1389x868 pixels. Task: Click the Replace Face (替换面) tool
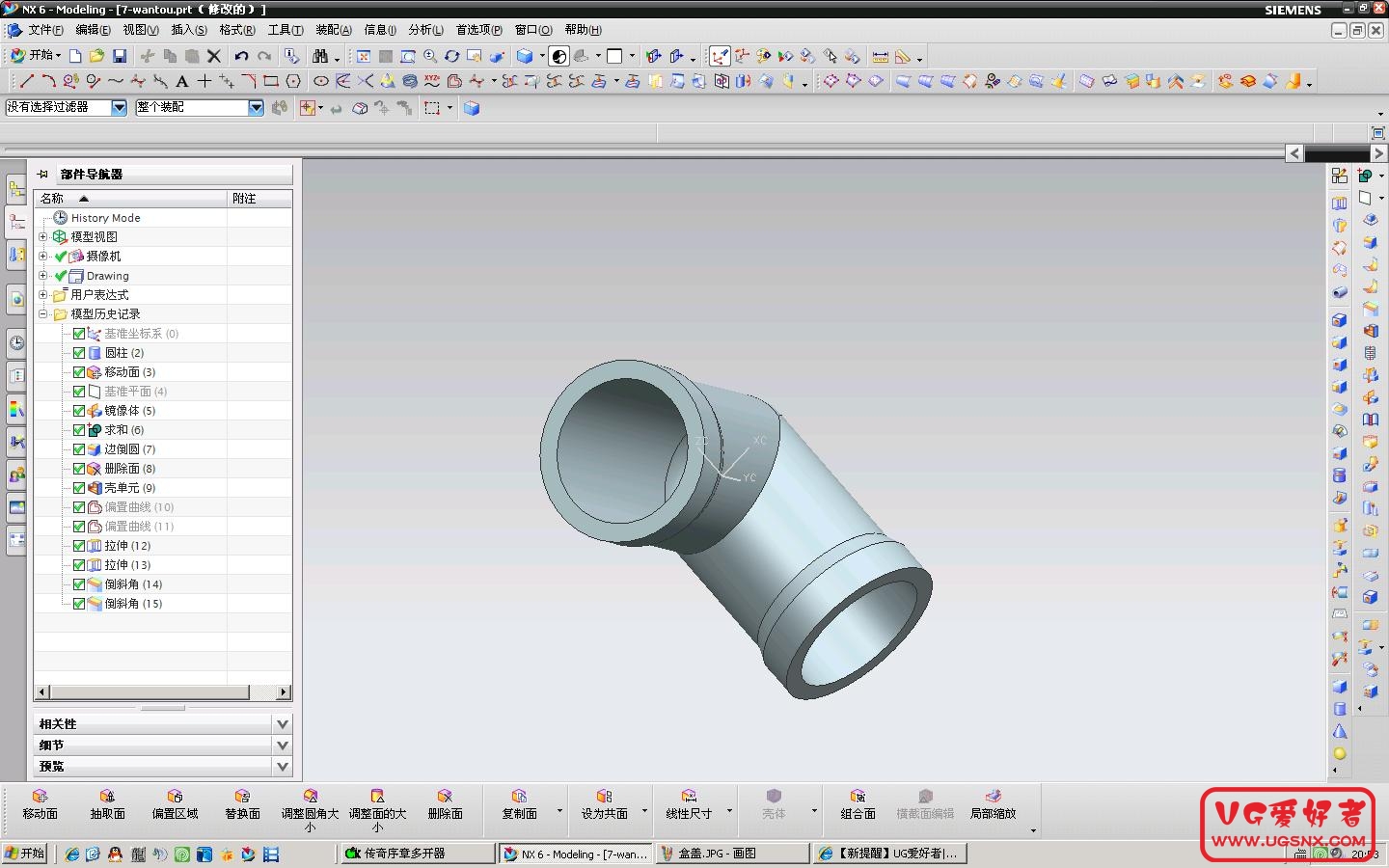click(242, 804)
